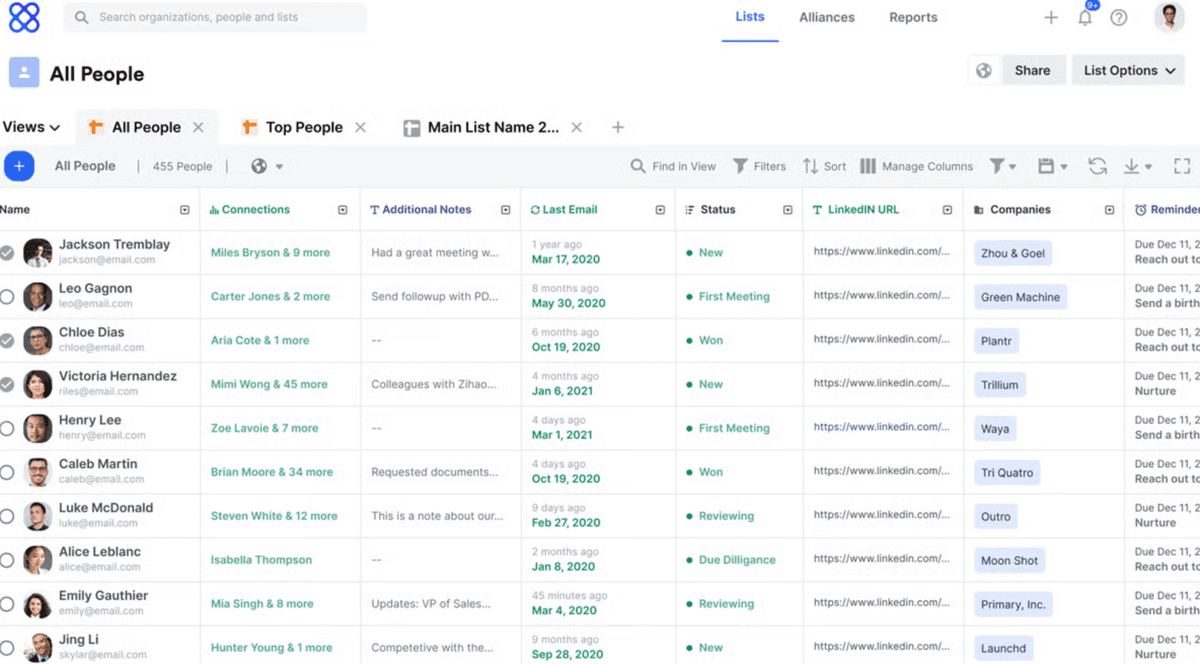Click the search organizations input field
The image size is (1200, 664).
[215, 17]
